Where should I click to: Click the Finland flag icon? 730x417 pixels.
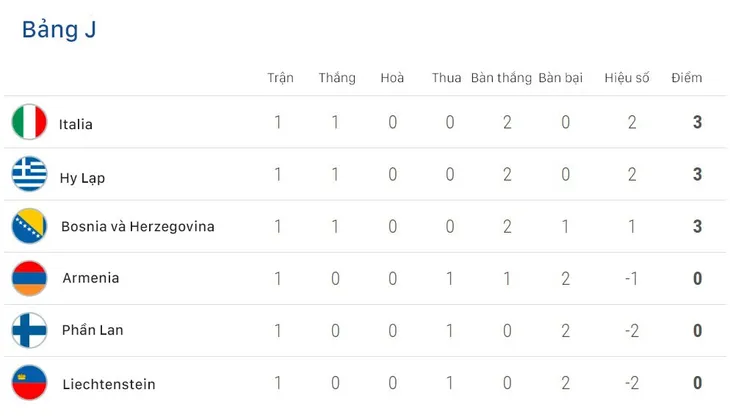pyautogui.click(x=29, y=330)
